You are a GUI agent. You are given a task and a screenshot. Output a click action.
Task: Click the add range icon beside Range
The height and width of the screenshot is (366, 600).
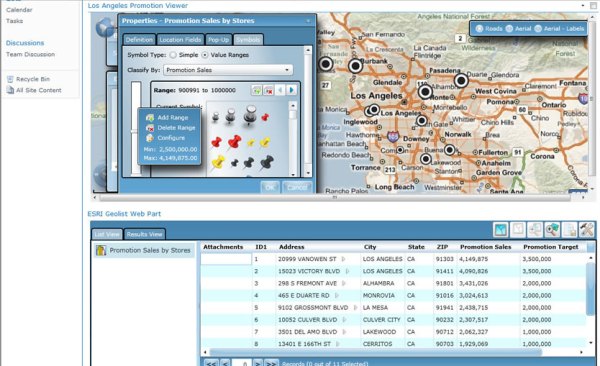coord(256,90)
